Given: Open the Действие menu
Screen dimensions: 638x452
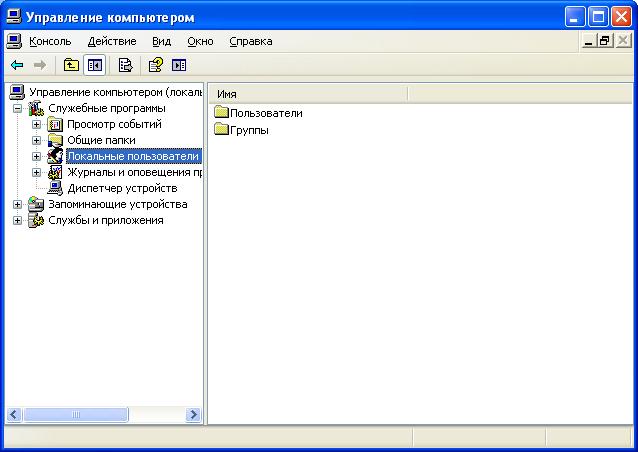Looking at the screenshot, I should pyautogui.click(x=112, y=41).
